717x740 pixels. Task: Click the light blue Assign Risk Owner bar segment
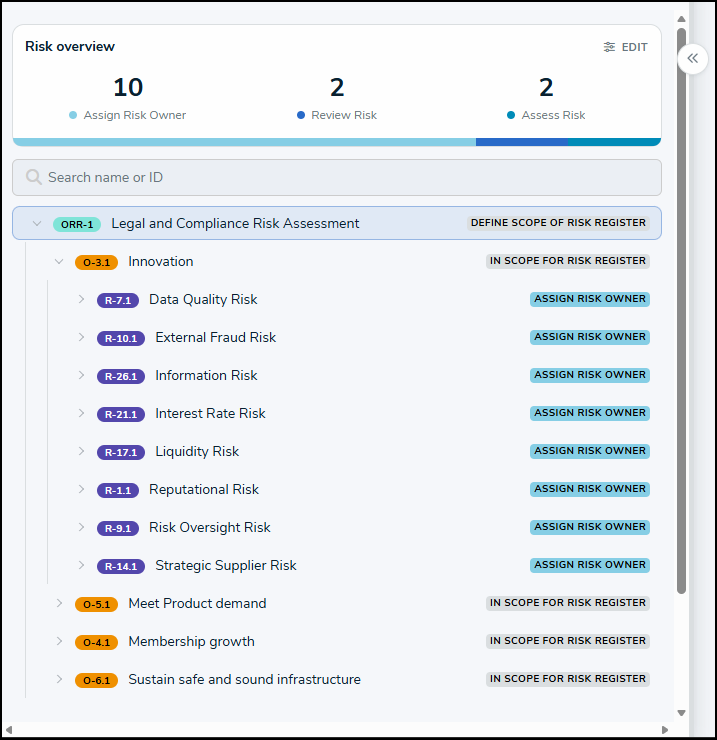pyautogui.click(x=244, y=142)
